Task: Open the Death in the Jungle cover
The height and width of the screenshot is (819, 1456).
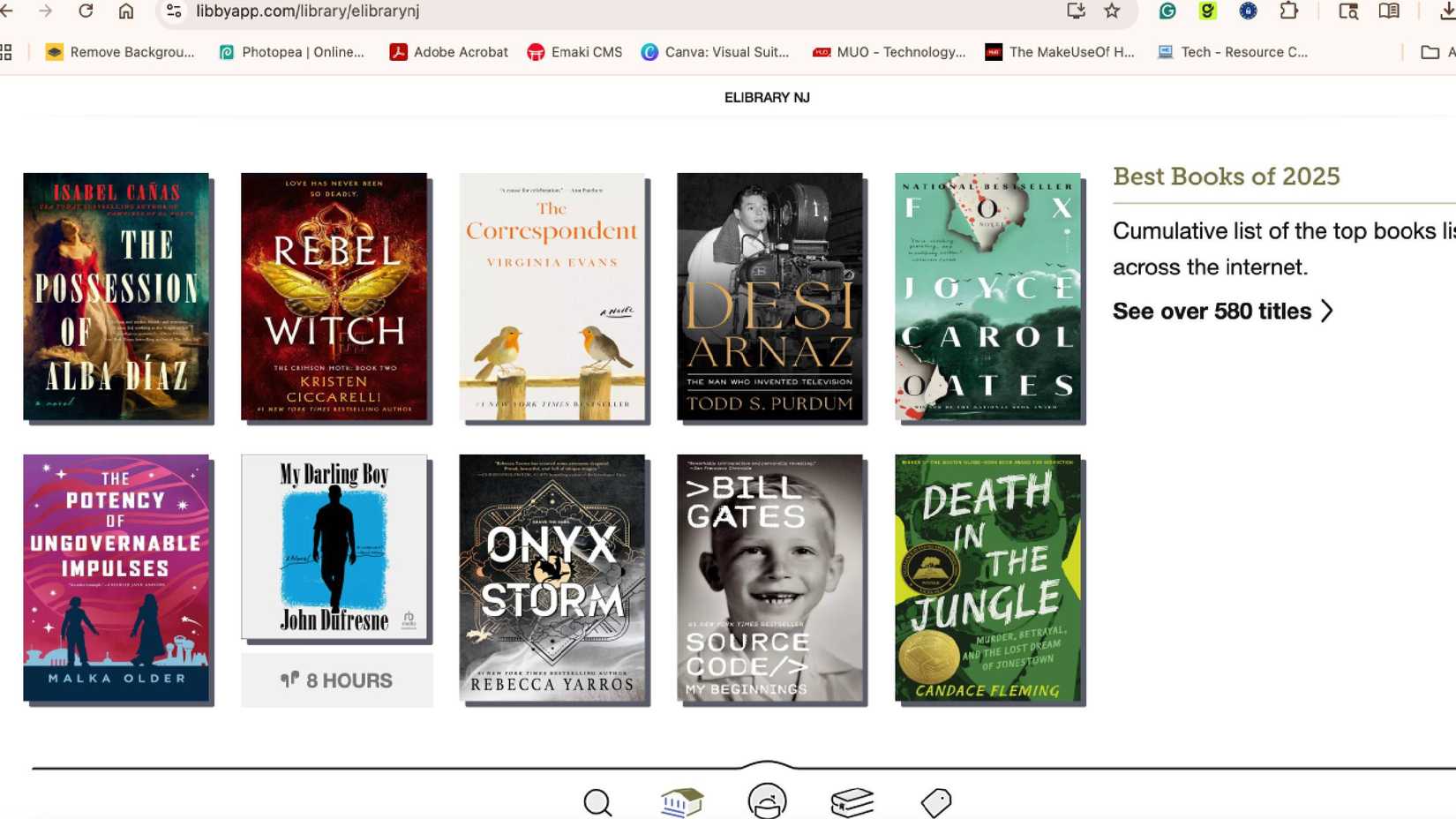Action: tap(987, 578)
